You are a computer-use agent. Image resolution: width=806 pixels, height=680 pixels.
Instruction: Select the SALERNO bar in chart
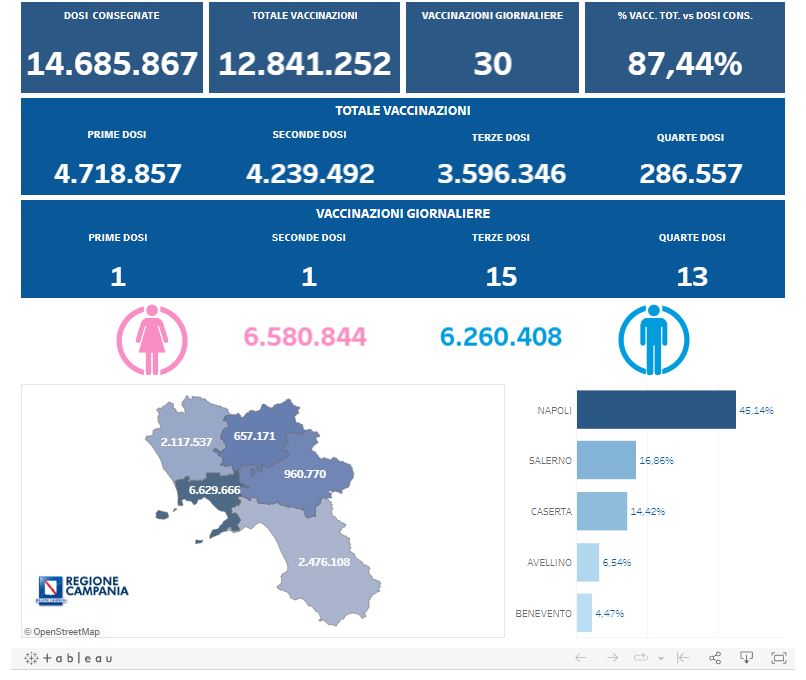(606, 460)
